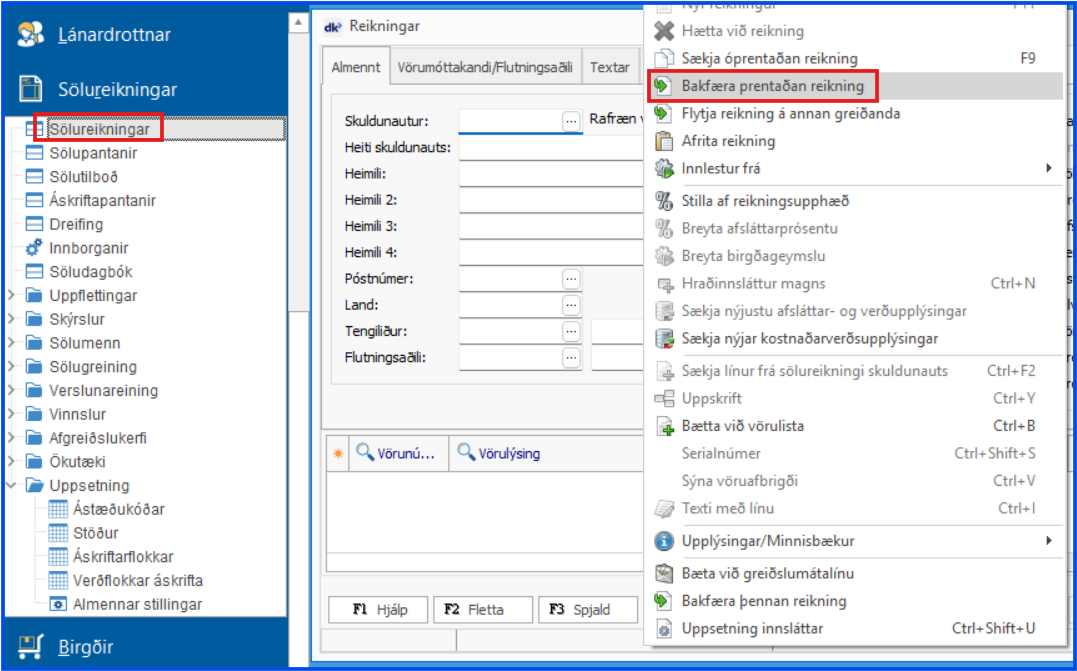
Task: Select Bakfæra prentaðan reikning menu entry
Action: (772, 86)
